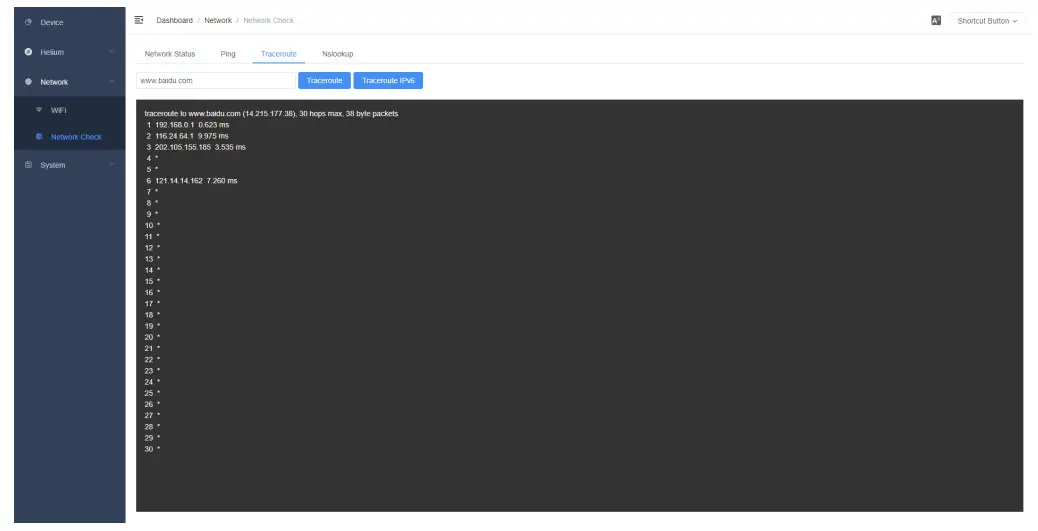The image size is (1038, 531).
Task: Go to Dashboard breadcrumb link
Action: pyautogui.click(x=174, y=21)
